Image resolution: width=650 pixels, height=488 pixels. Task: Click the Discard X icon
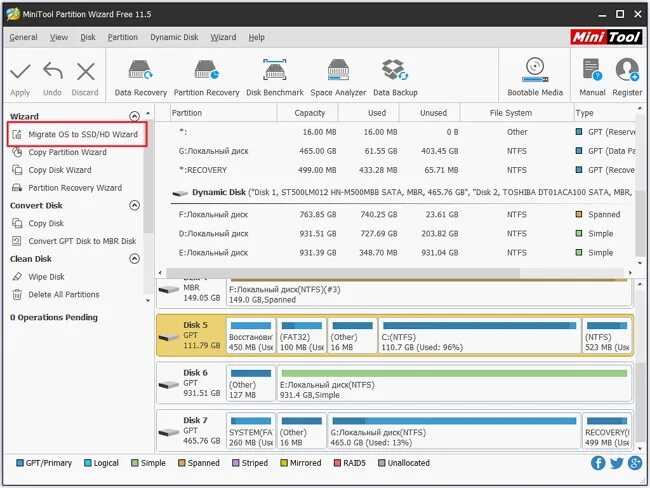85,72
